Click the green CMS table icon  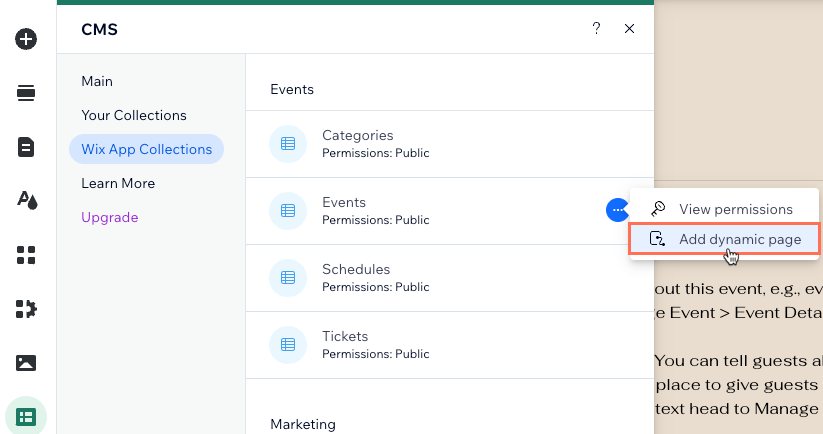26,417
